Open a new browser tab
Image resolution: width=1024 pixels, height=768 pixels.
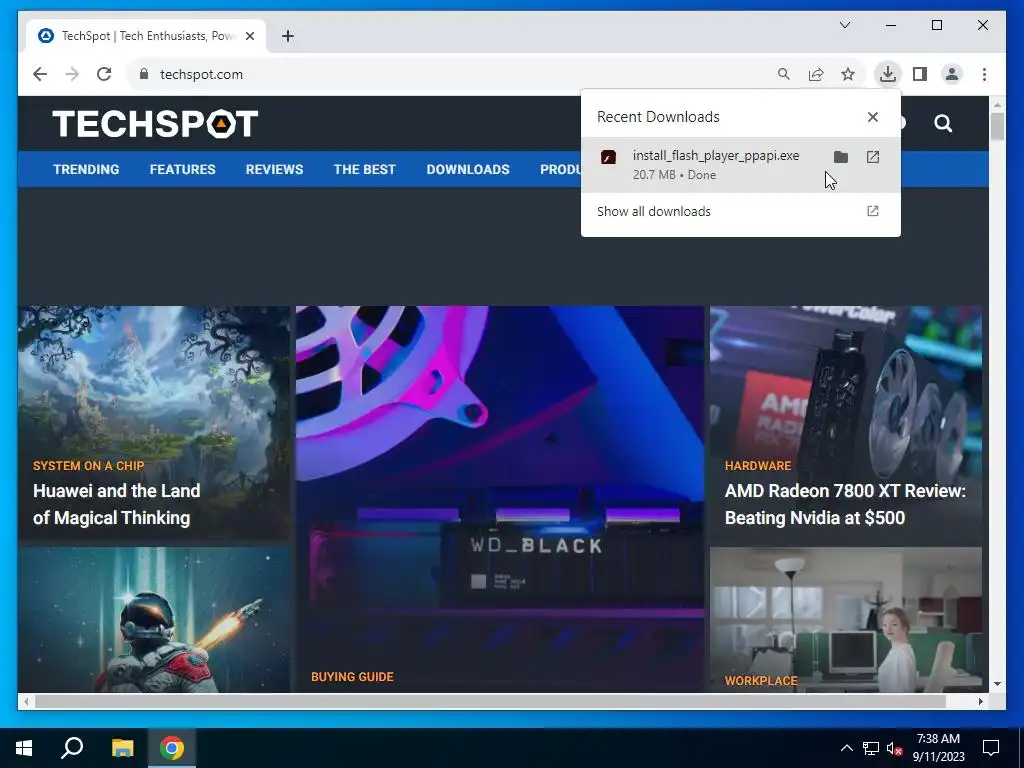[287, 36]
